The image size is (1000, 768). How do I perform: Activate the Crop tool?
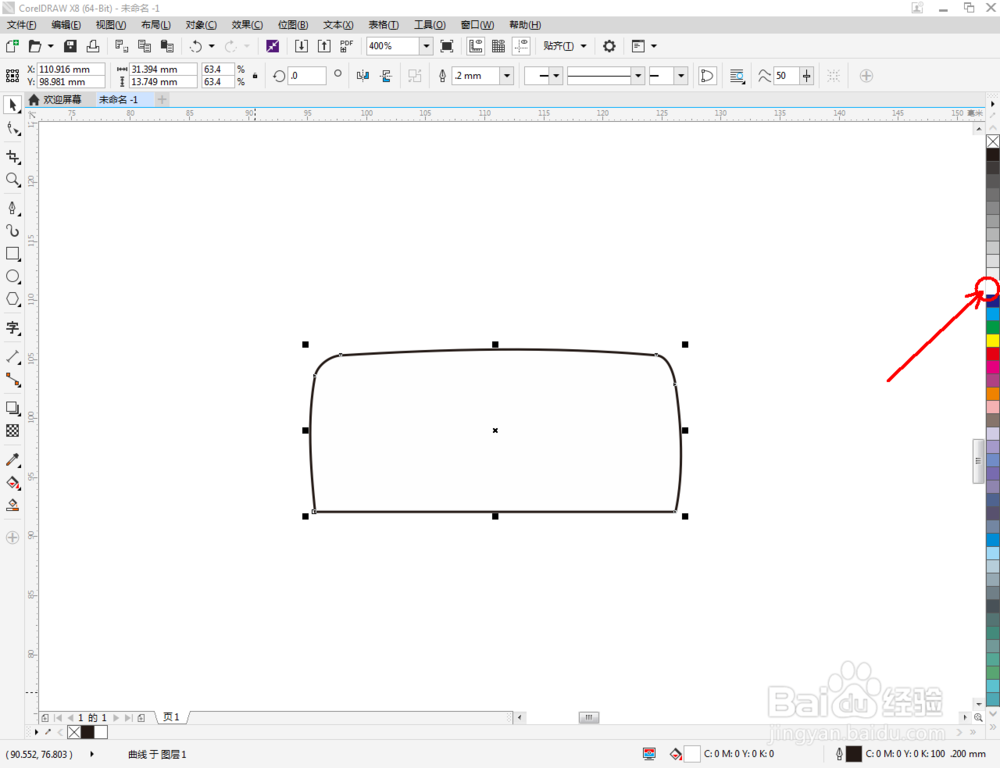(x=13, y=157)
